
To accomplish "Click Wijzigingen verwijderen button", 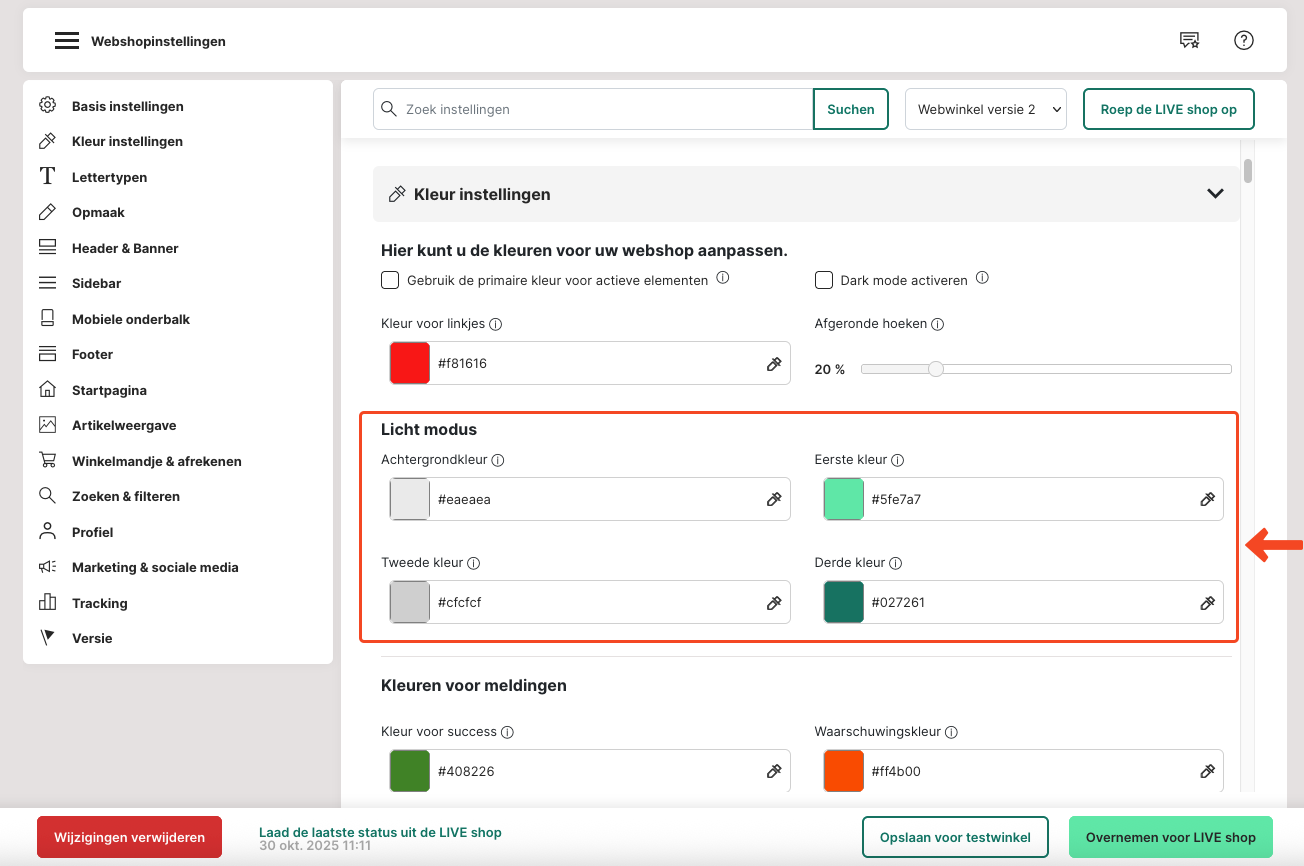I will (129, 838).
